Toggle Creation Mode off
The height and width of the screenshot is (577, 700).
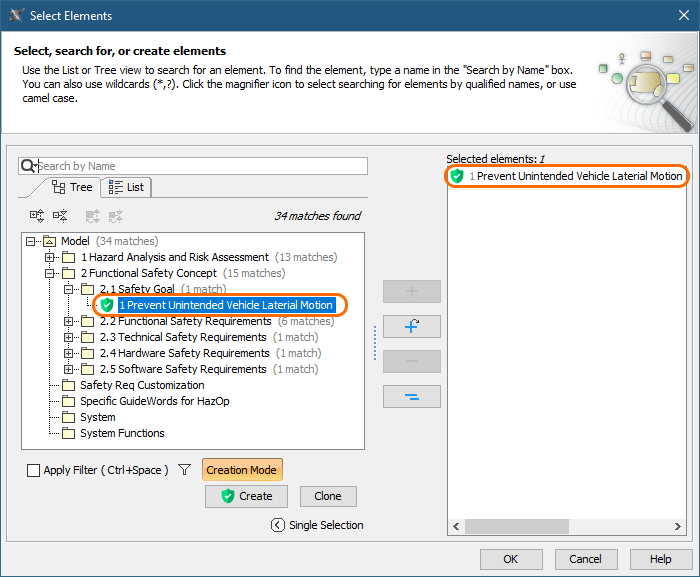click(x=242, y=470)
